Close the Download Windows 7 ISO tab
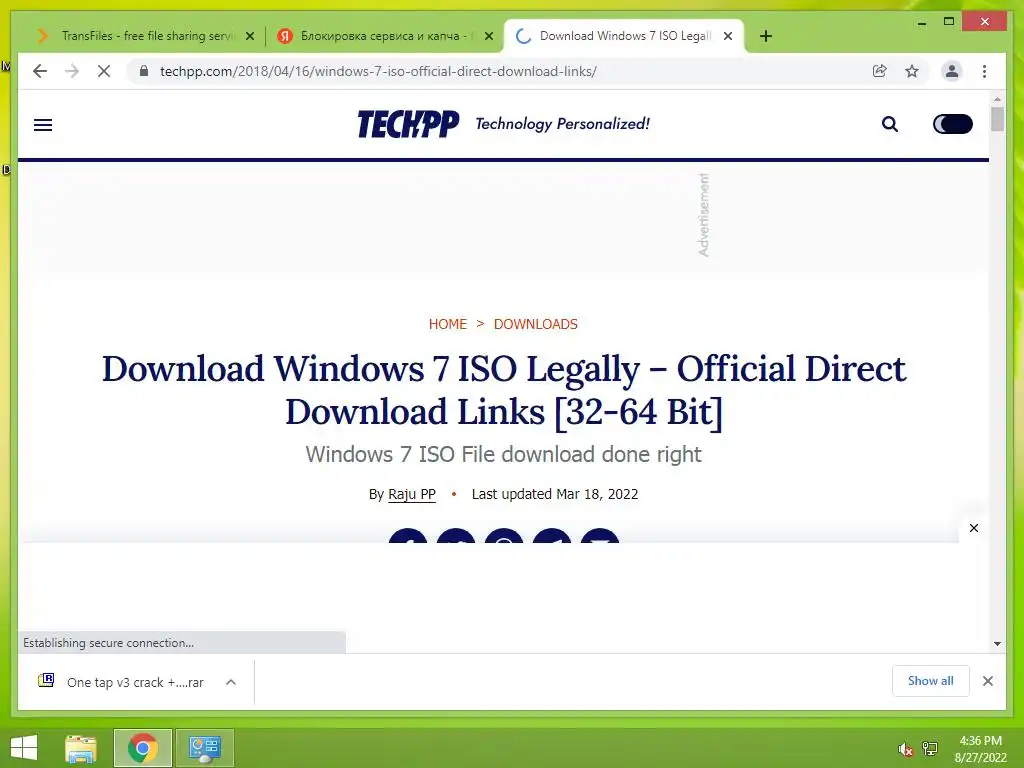The image size is (1024, 768). 728,36
